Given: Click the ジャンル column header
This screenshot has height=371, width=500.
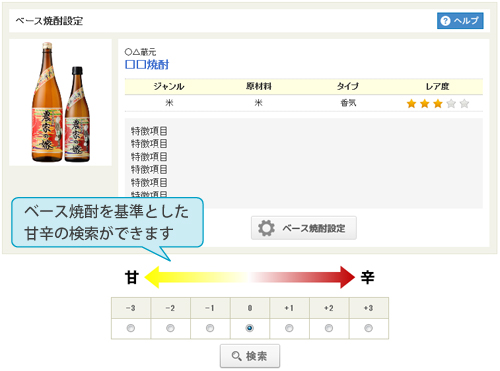Looking at the screenshot, I should (x=169, y=87).
